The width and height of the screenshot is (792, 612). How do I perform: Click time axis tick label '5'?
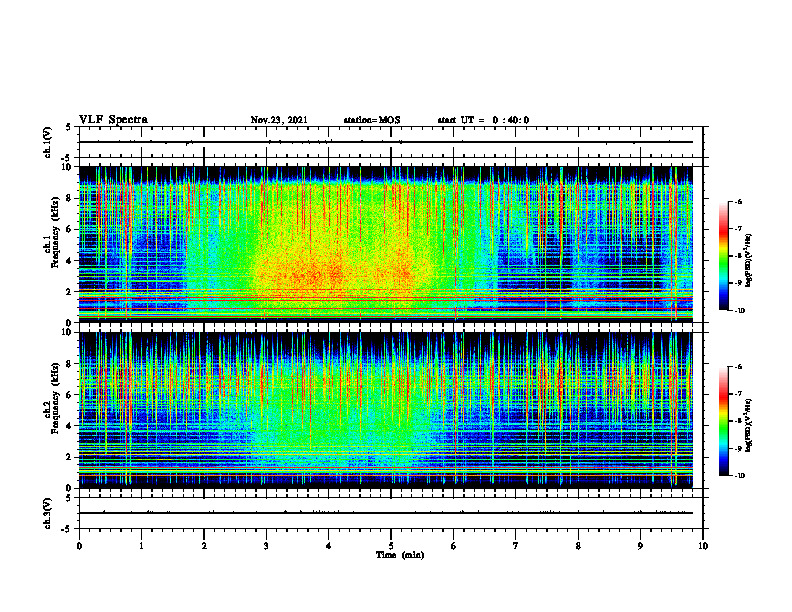(x=391, y=546)
